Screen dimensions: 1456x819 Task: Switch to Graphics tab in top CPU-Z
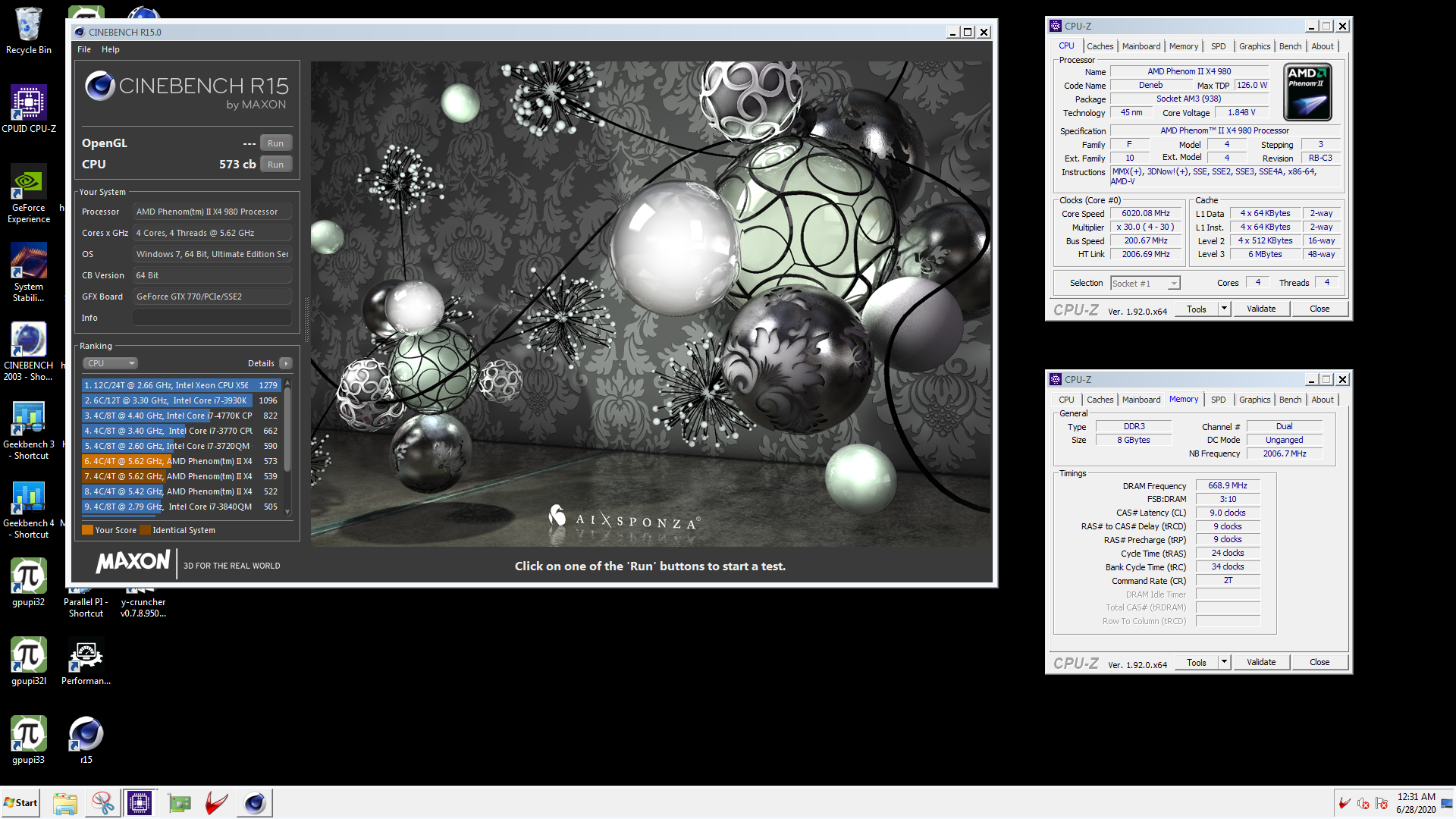pos(1254,46)
